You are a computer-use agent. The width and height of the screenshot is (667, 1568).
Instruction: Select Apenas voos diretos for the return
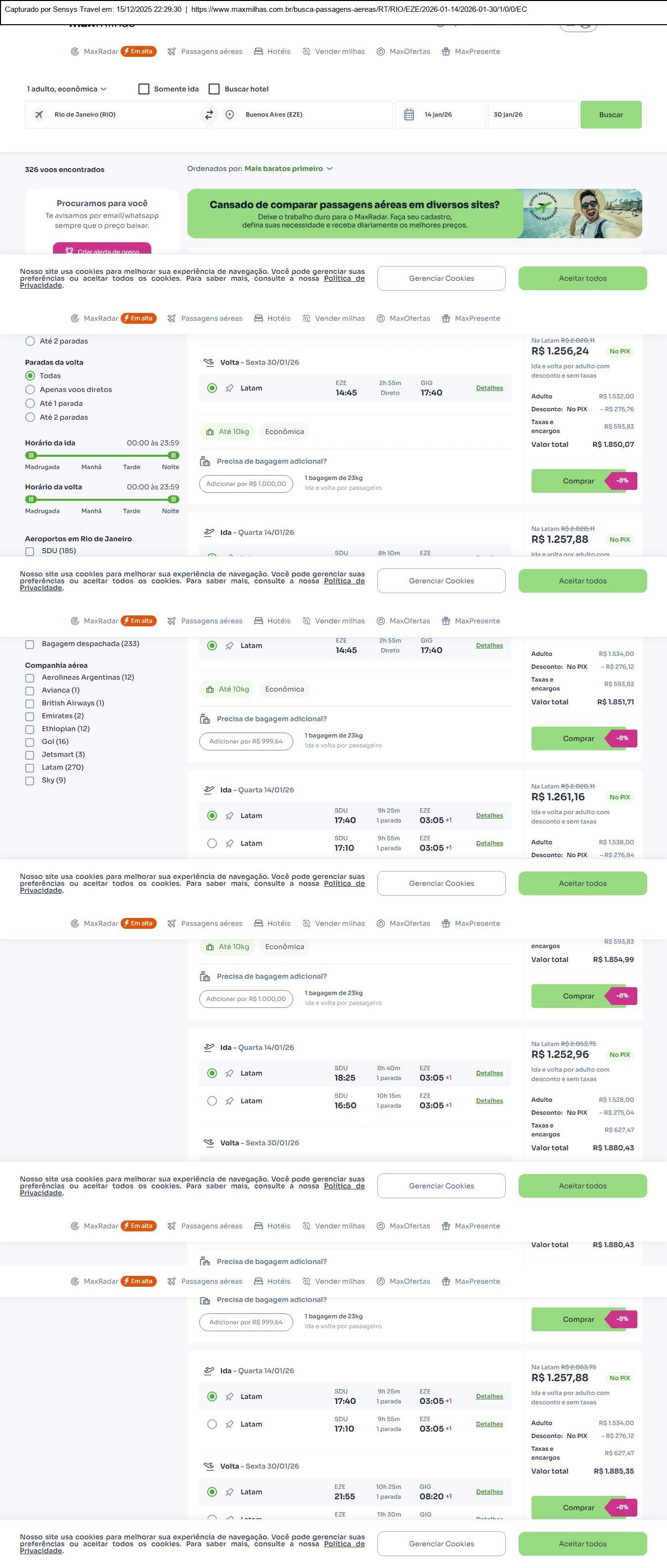pos(30,390)
